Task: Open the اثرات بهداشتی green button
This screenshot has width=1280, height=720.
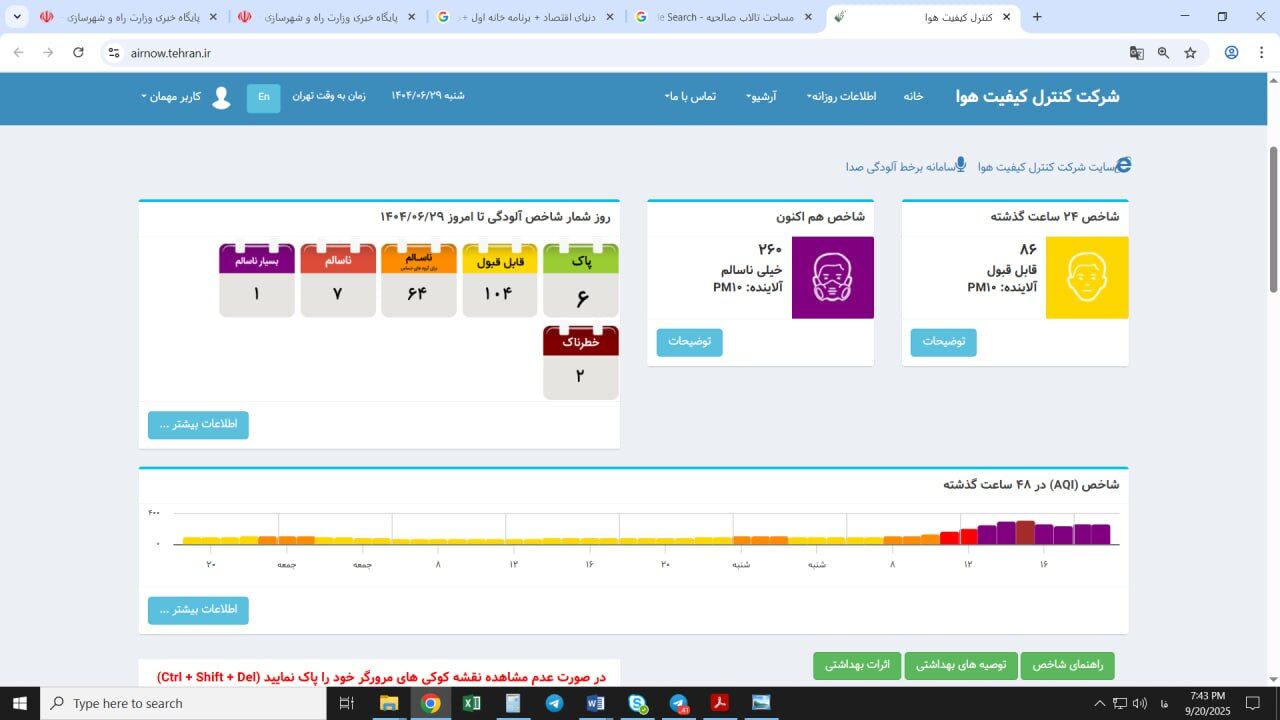Action: click(x=857, y=666)
